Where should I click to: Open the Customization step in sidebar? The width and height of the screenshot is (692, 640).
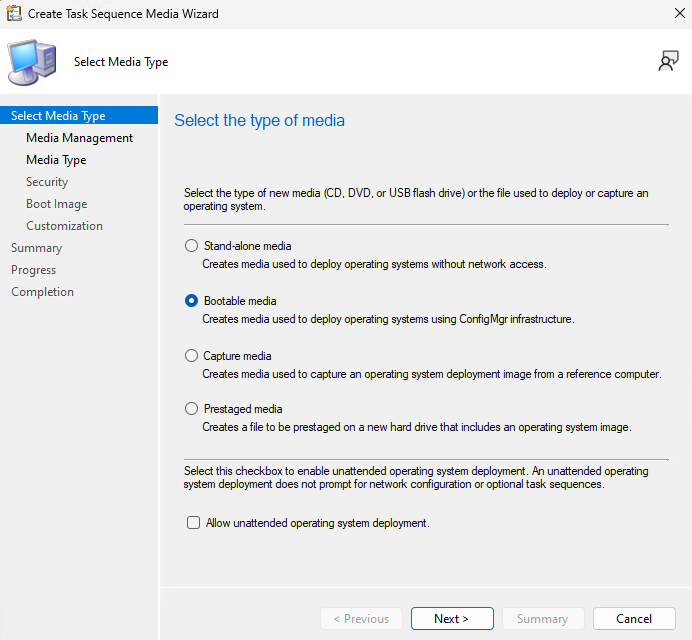[x=64, y=226]
